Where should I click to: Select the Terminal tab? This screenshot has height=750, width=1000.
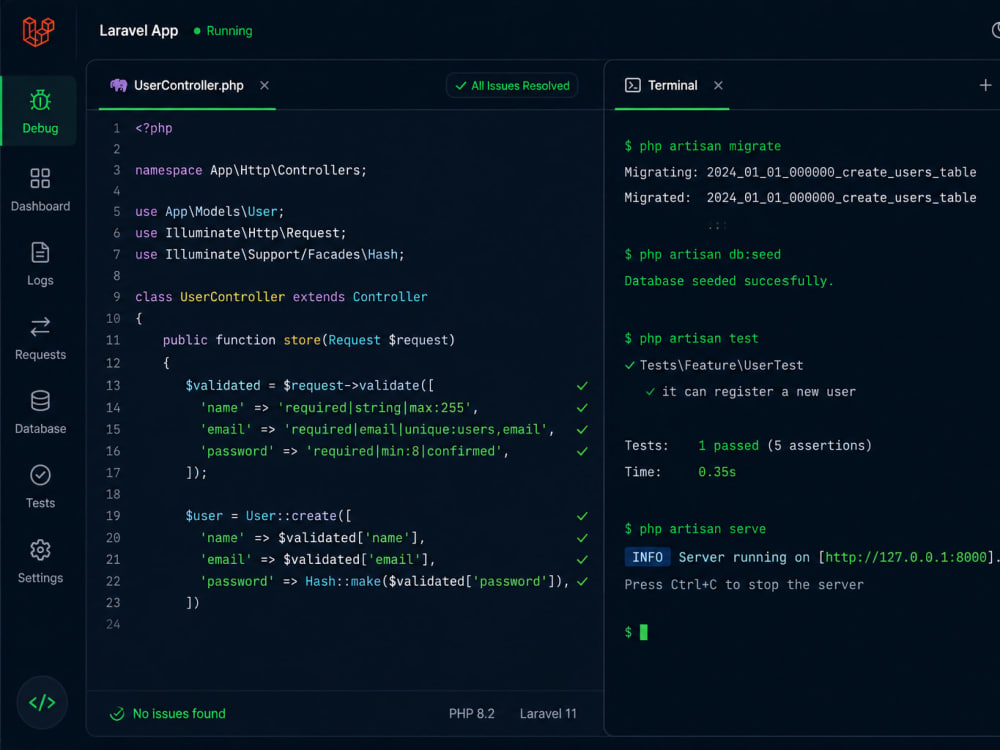tap(672, 85)
